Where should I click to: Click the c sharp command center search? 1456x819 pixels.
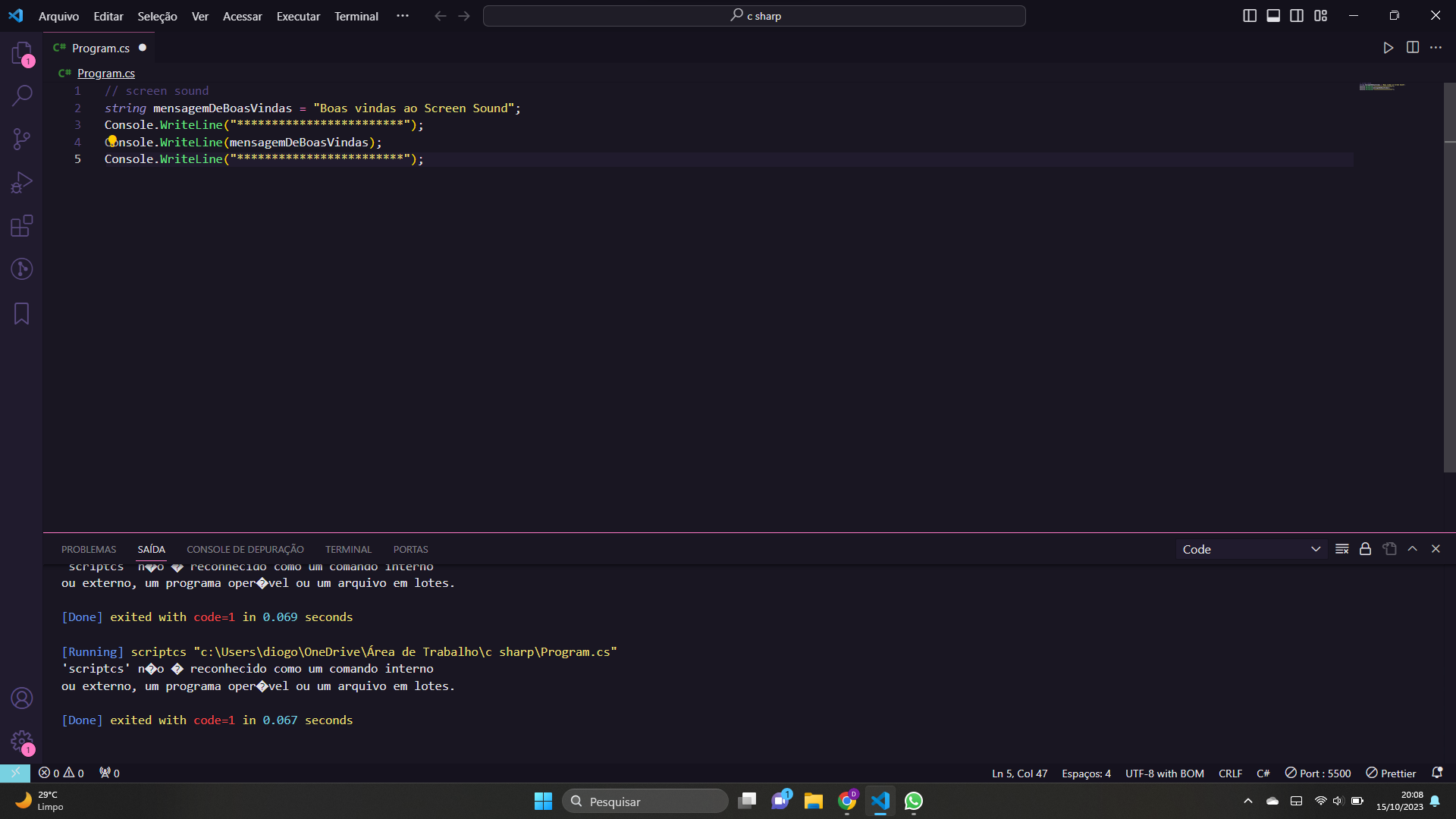click(754, 16)
